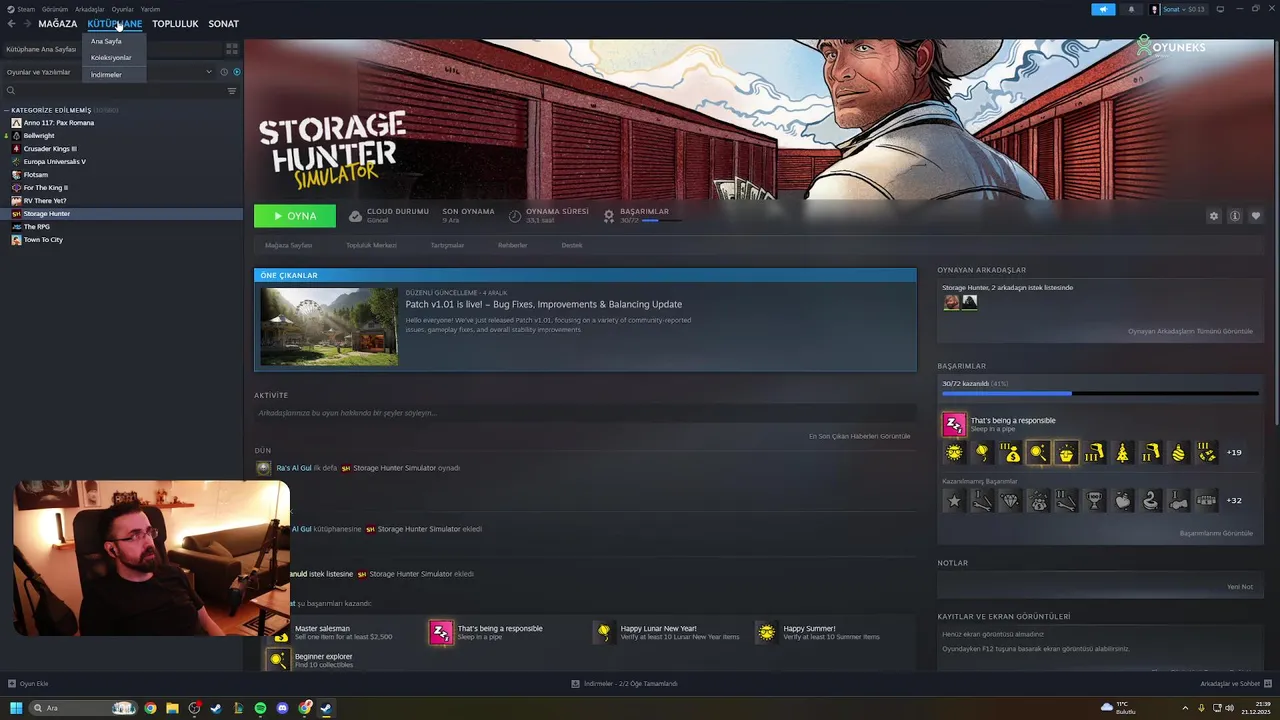Open the notifications bell

pyautogui.click(x=1132, y=9)
